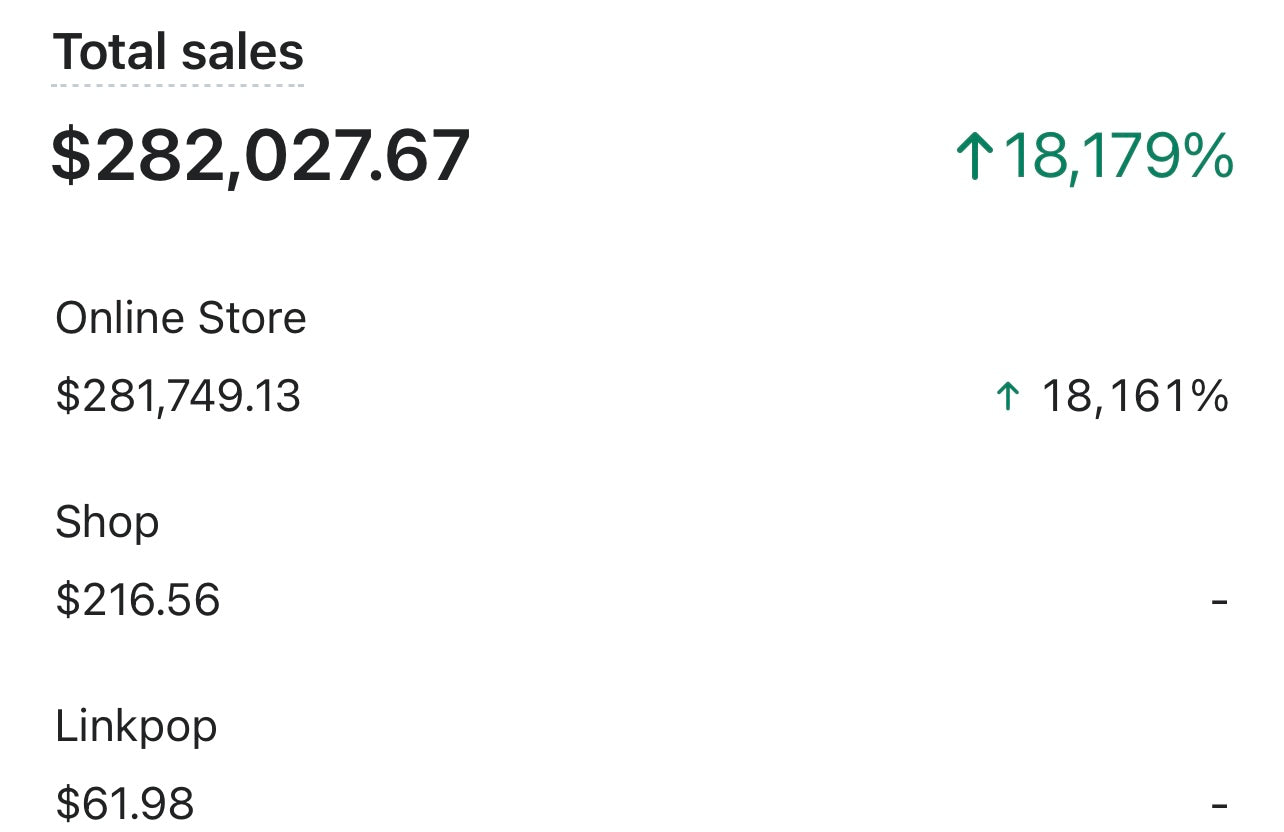Select the $216.56 Shop amount
Screen dimensions: 1284x832
click(138, 600)
